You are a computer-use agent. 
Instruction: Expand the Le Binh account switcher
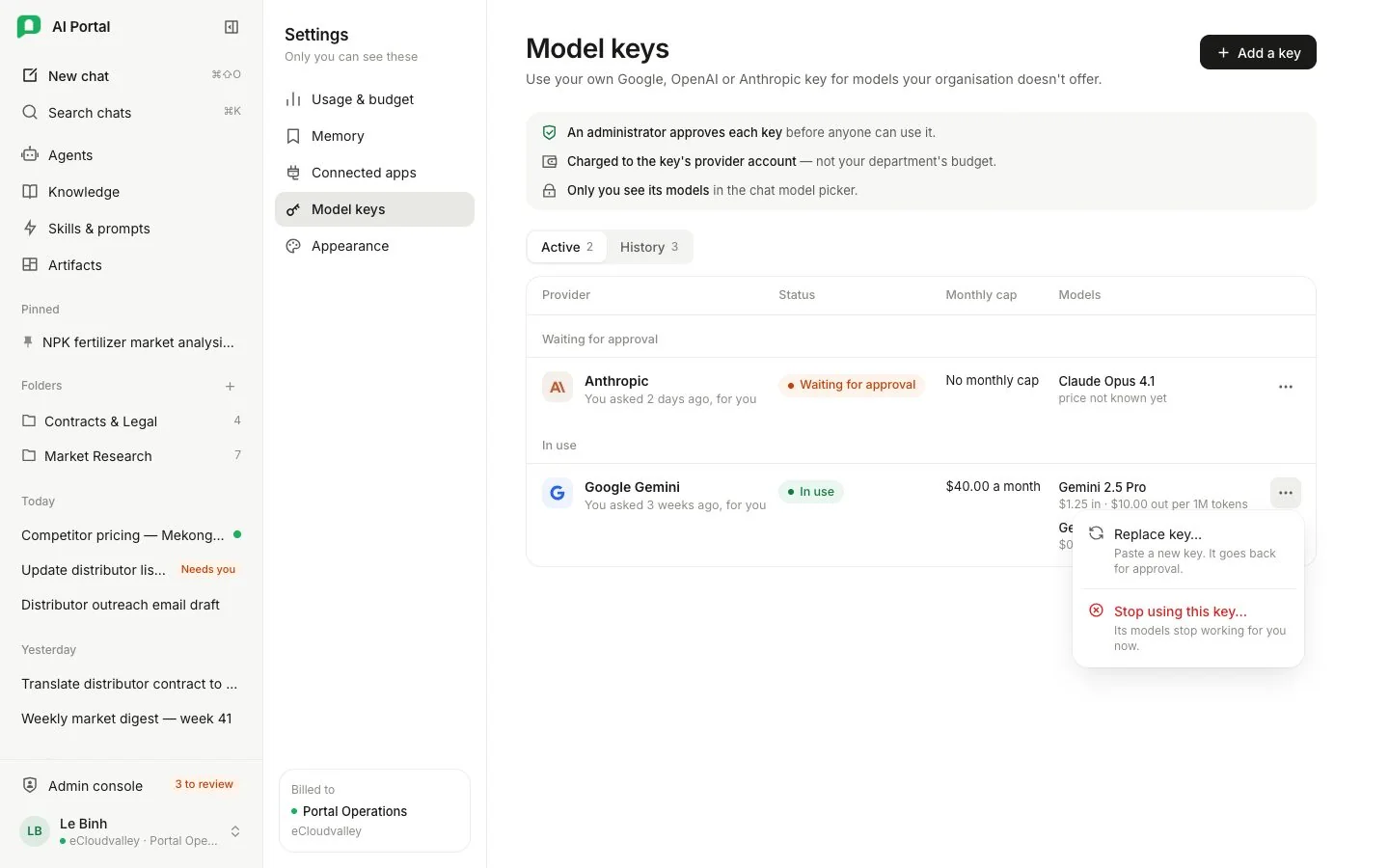point(235,831)
